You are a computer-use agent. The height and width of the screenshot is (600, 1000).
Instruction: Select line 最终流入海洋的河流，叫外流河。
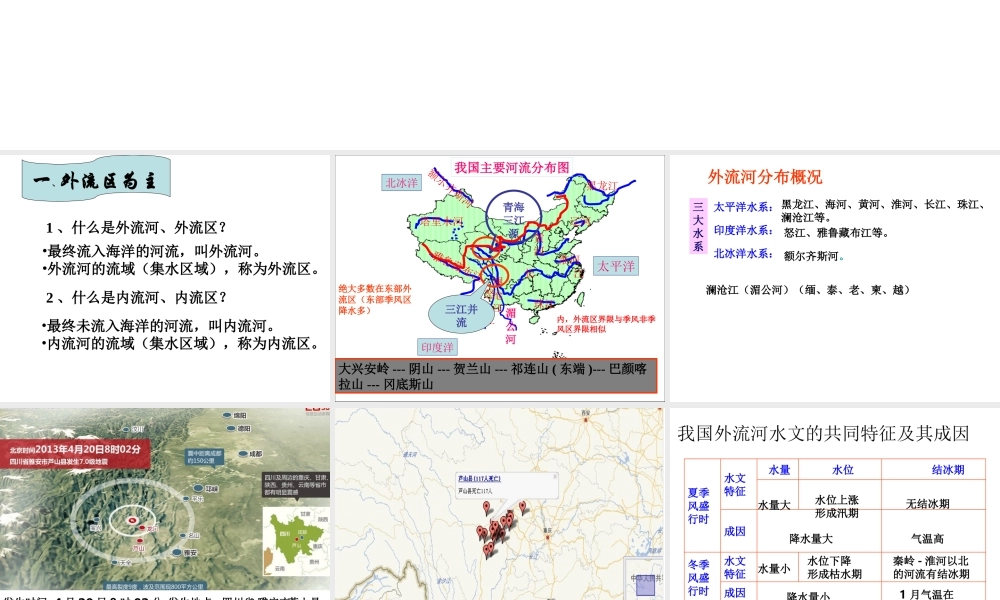pos(152,251)
